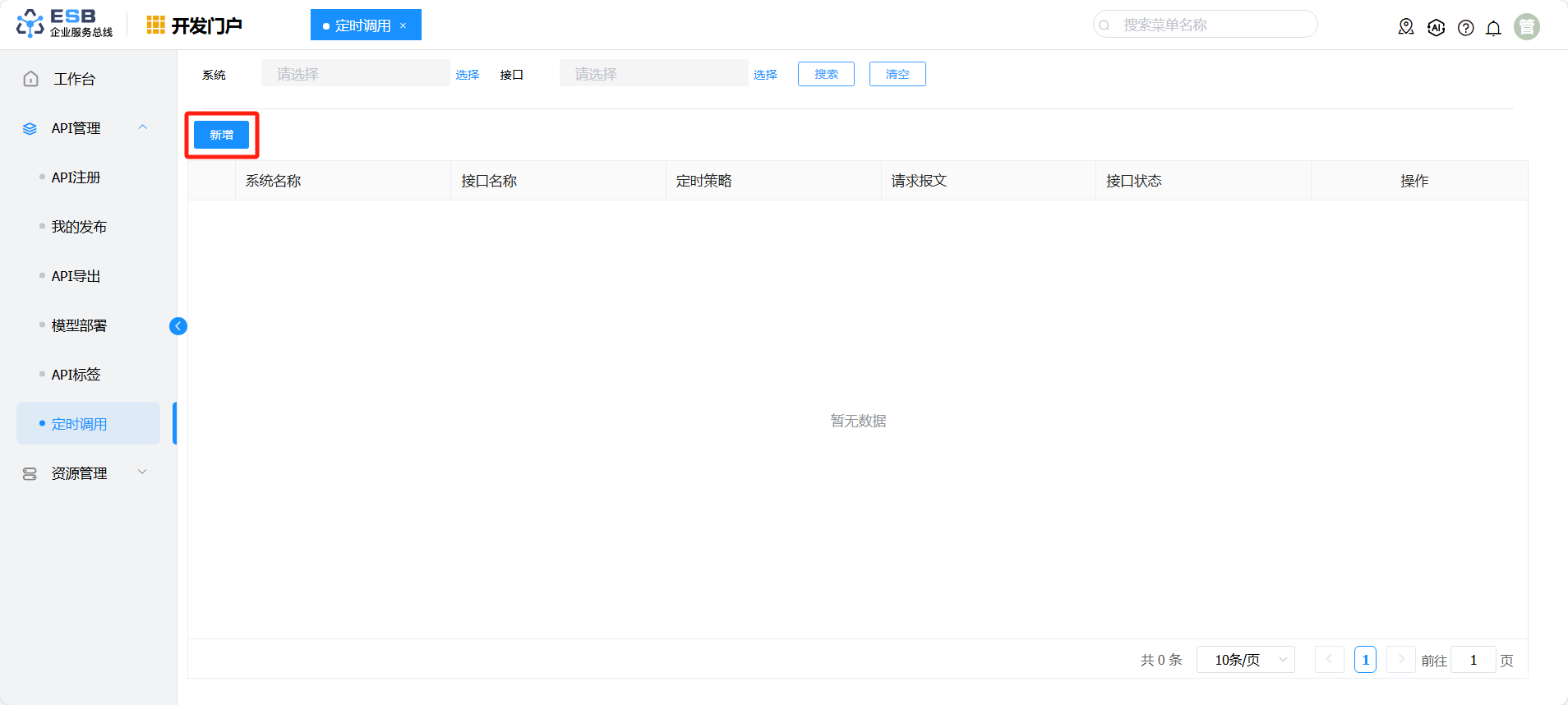This screenshot has height=705, width=1568.
Task: Click the user avatar icon
Action: (1526, 27)
